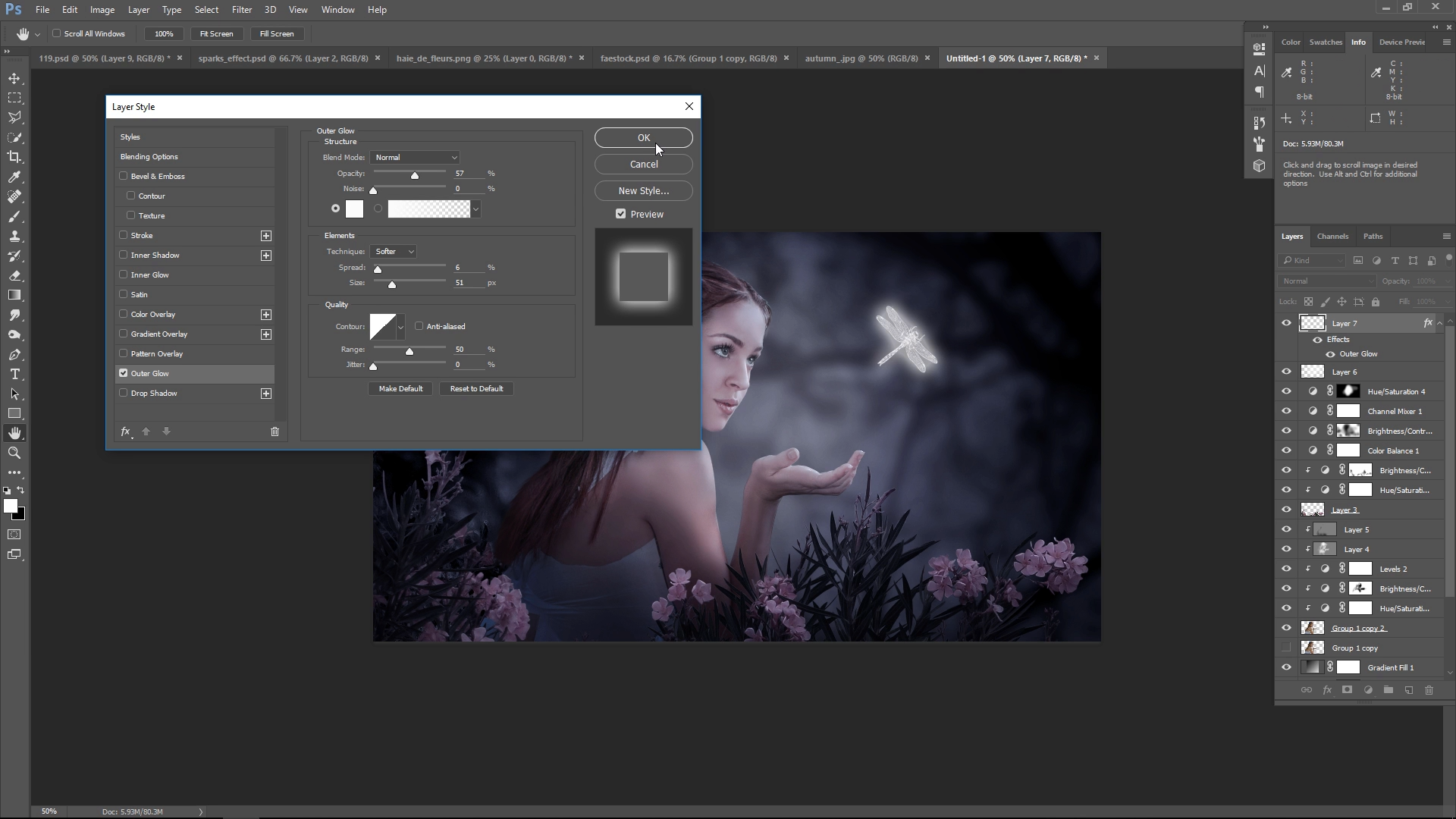
Task: Enable the Stroke effect checkbox
Action: (x=123, y=235)
